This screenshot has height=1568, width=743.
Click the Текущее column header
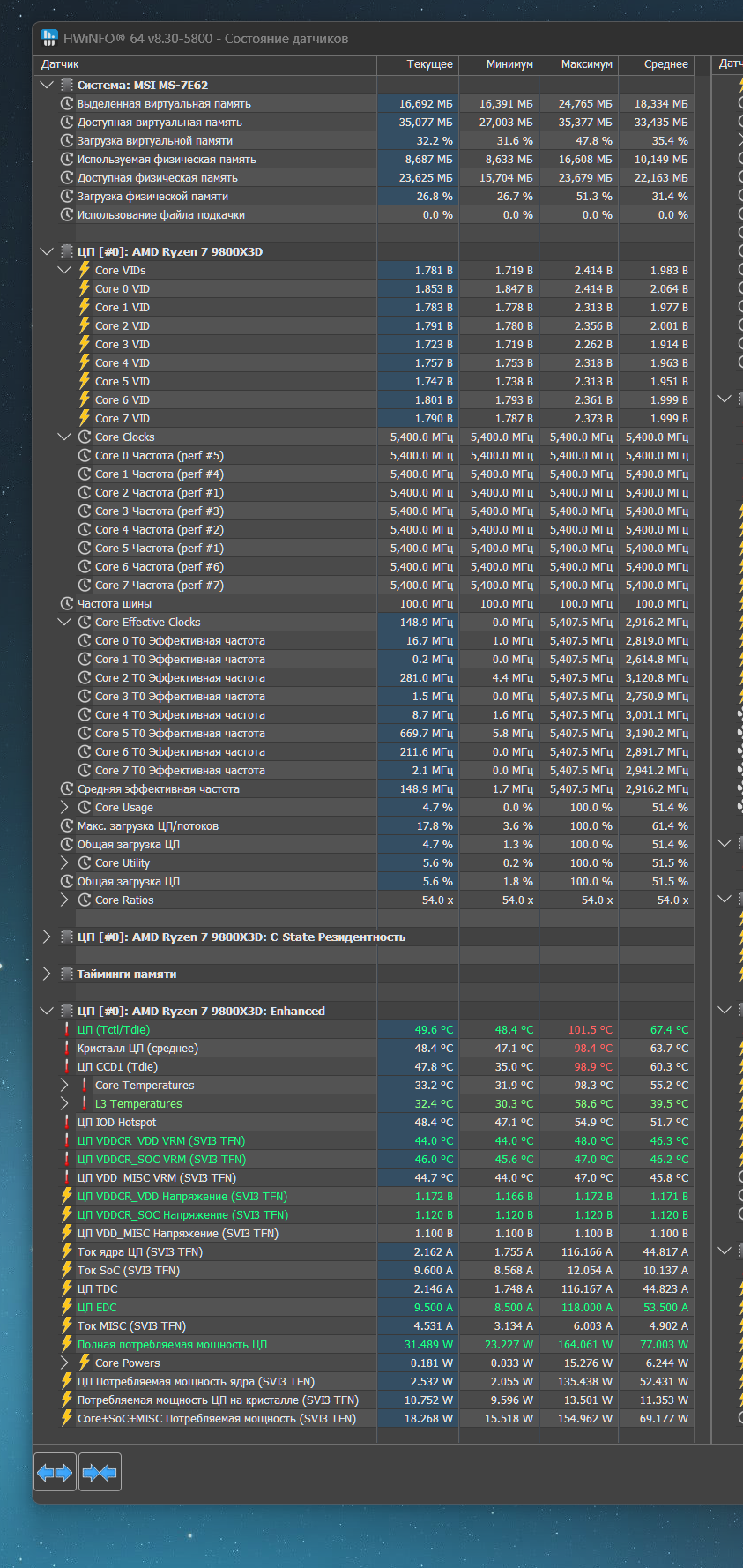point(429,64)
